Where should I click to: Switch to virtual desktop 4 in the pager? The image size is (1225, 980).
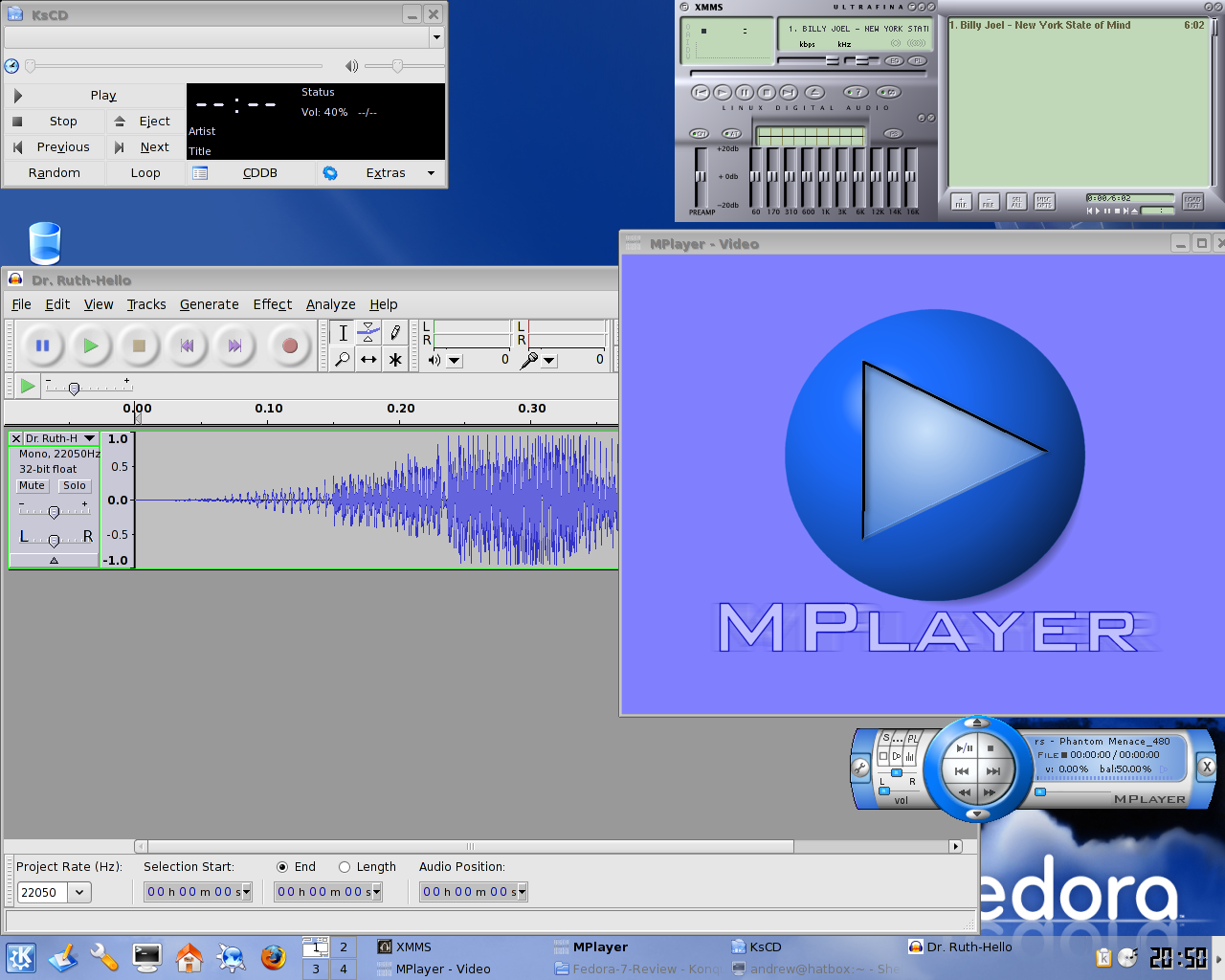(343, 969)
